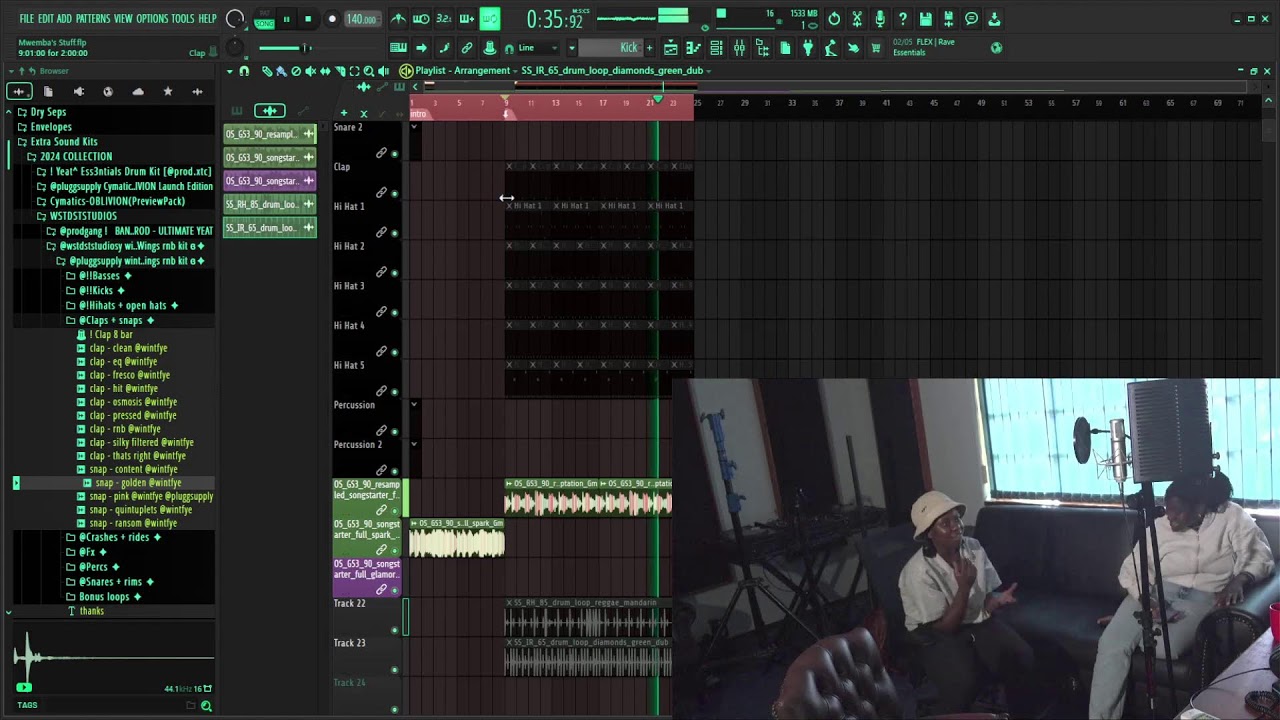Pause playback with the pause button
The width and height of the screenshot is (1280, 720).
pyautogui.click(x=286, y=19)
